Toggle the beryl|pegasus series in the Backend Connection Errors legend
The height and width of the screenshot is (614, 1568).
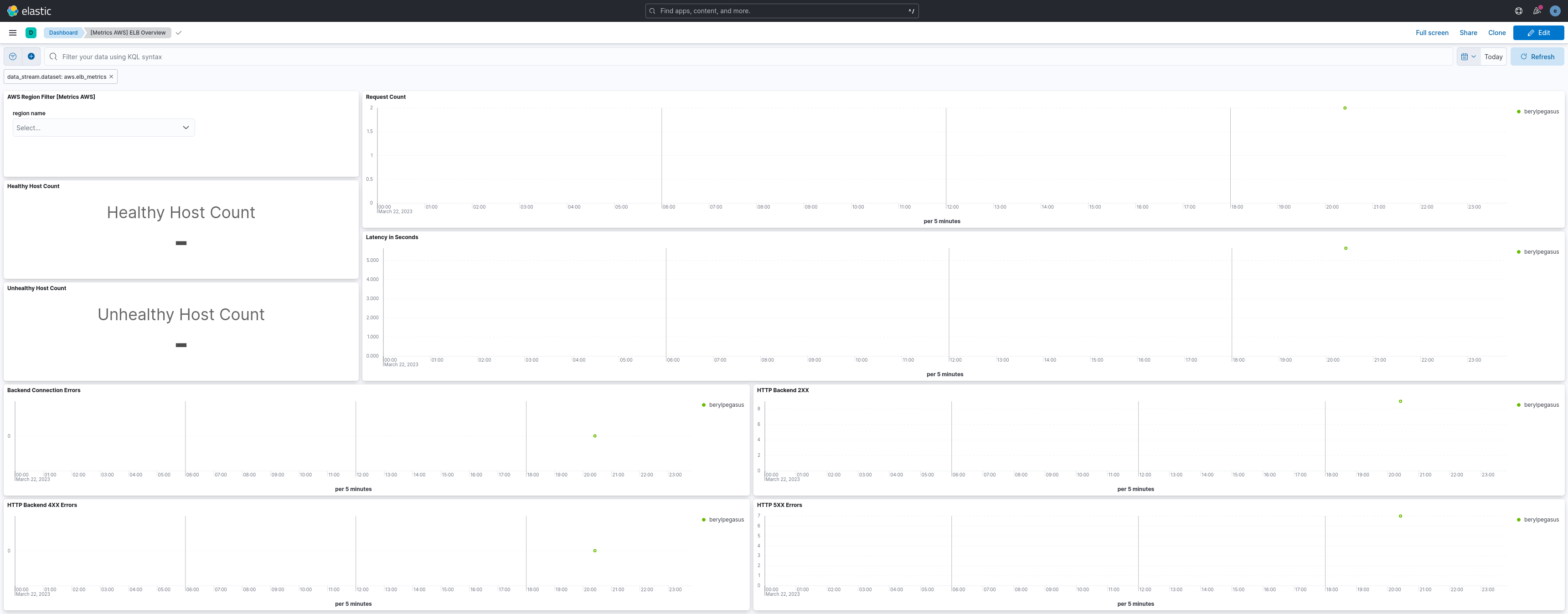click(726, 405)
